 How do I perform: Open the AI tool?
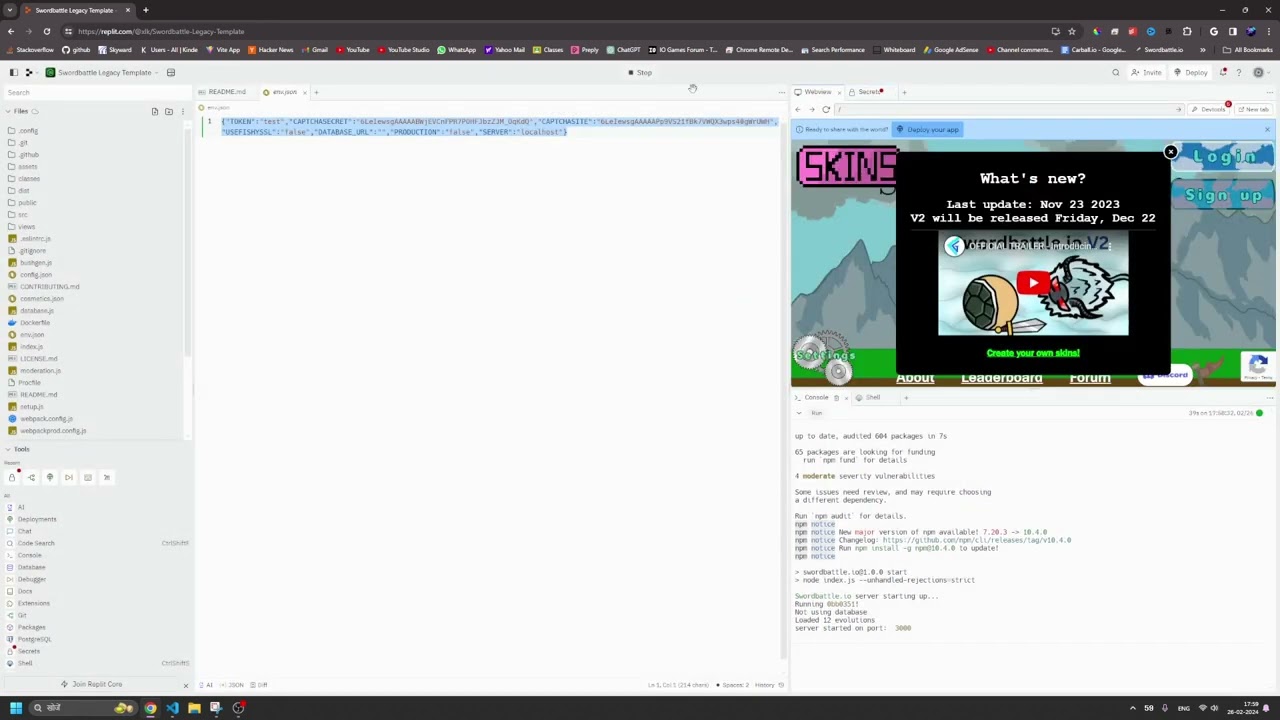(x=16, y=507)
